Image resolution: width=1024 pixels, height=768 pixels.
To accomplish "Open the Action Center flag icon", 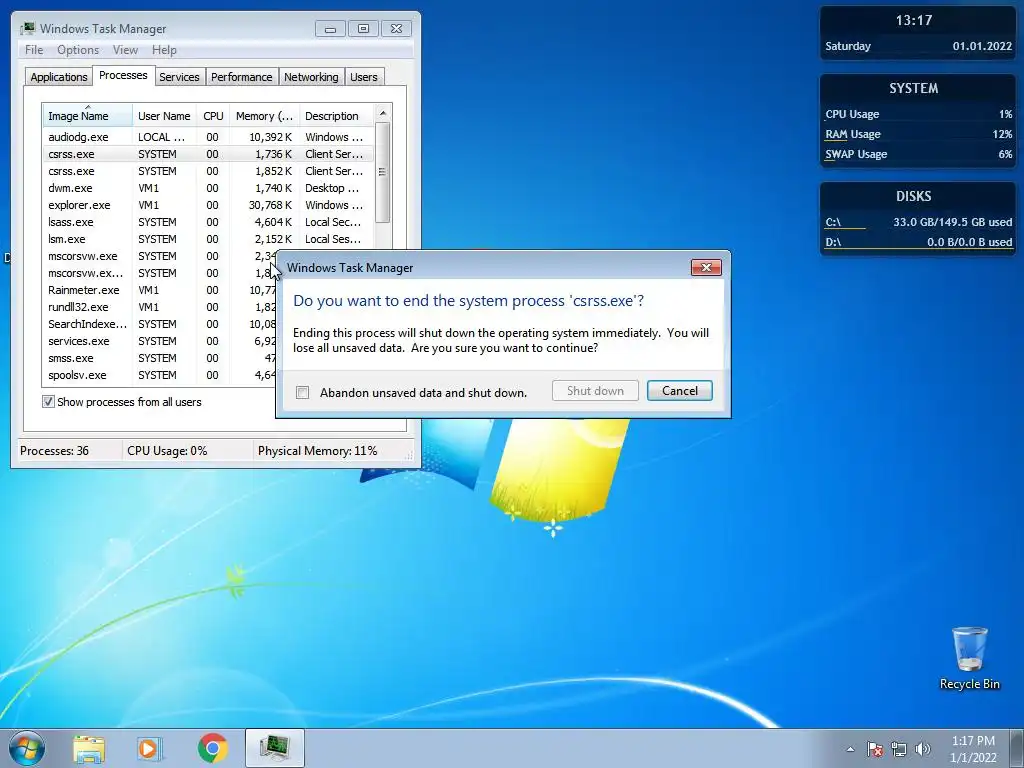I will pos(875,749).
